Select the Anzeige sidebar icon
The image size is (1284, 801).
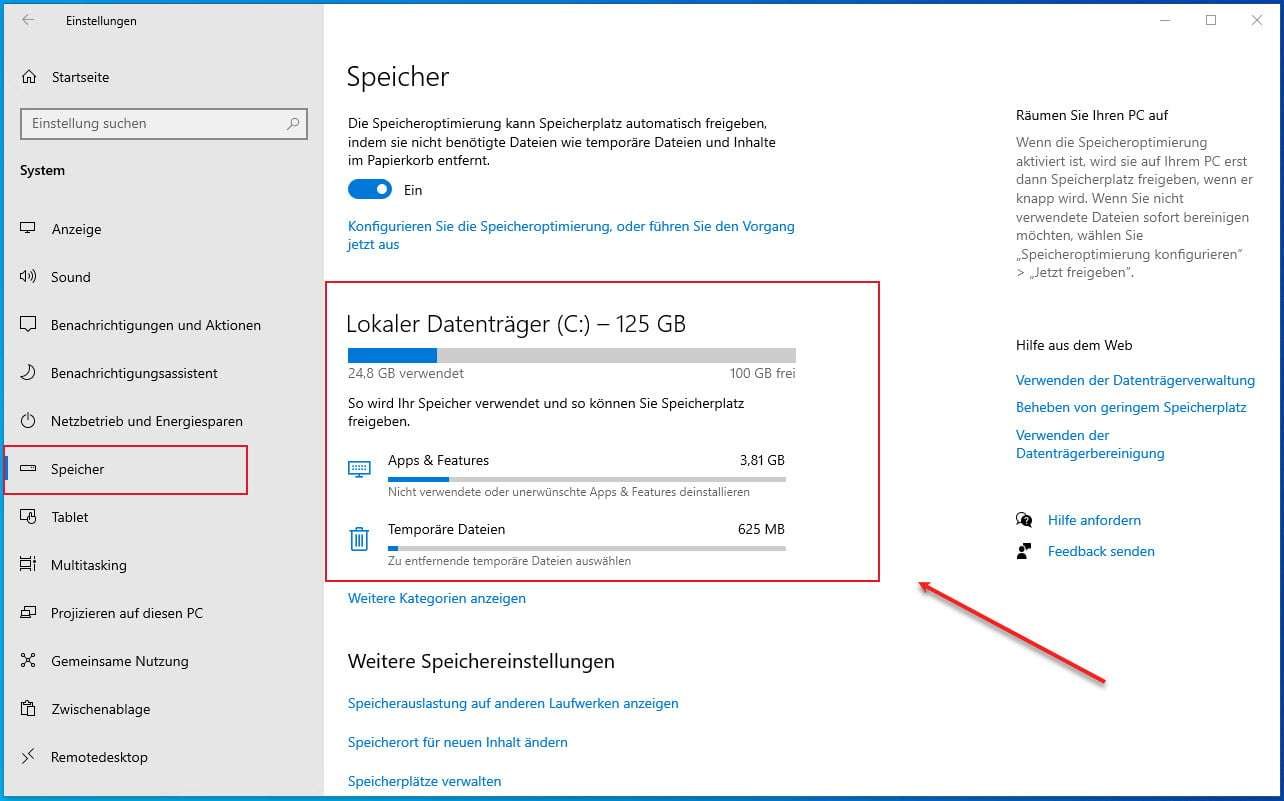point(28,229)
